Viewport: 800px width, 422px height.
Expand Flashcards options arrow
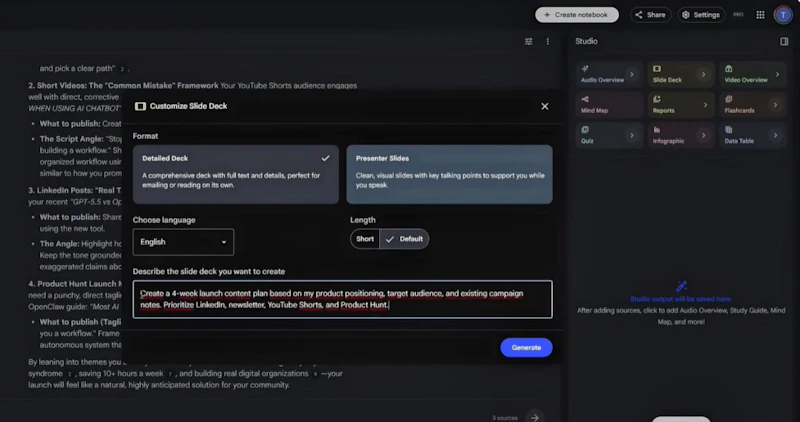[x=775, y=105]
